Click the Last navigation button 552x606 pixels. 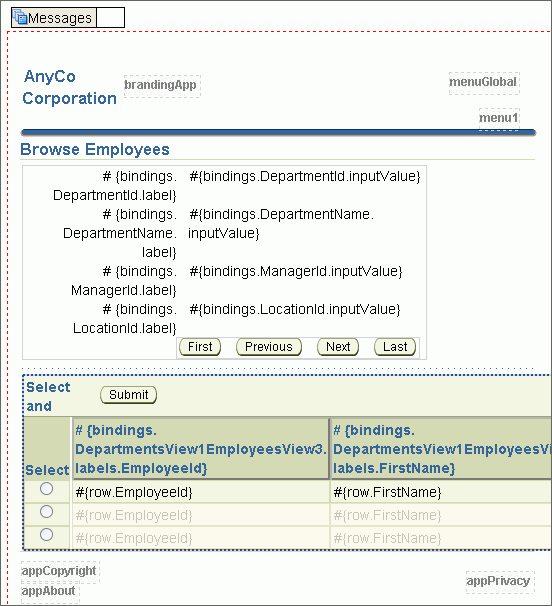395,347
